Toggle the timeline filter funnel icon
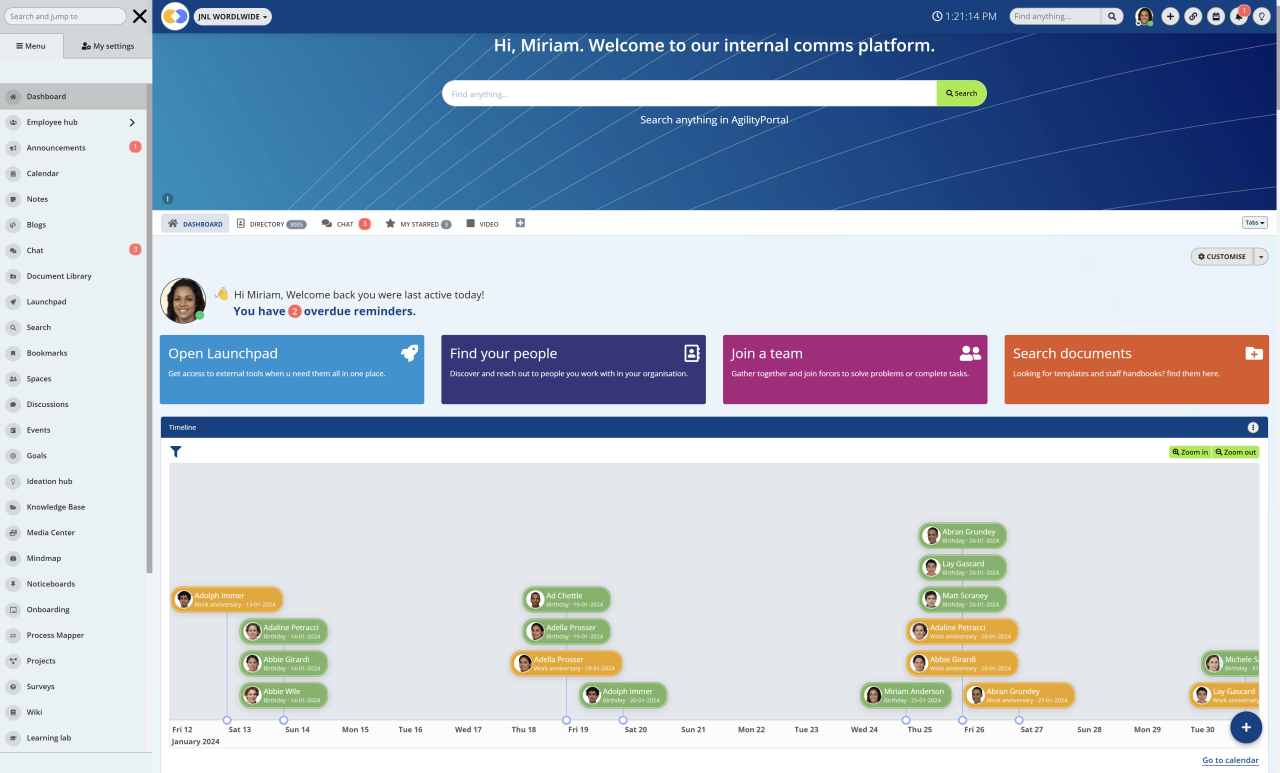Screen dimensions: 1280x773 click(x=175, y=451)
